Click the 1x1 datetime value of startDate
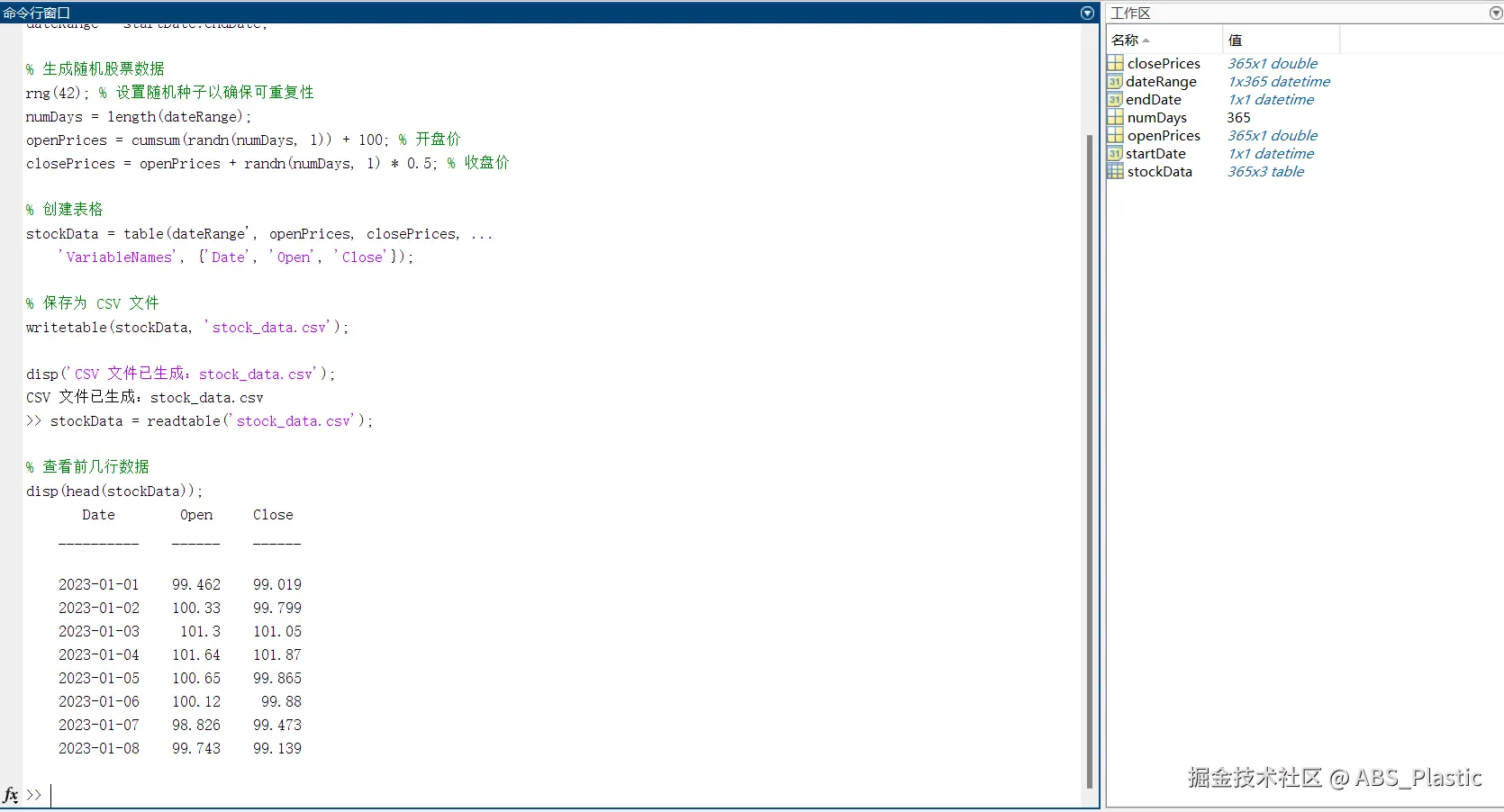Screen dimensions: 1504x812 point(1271,153)
